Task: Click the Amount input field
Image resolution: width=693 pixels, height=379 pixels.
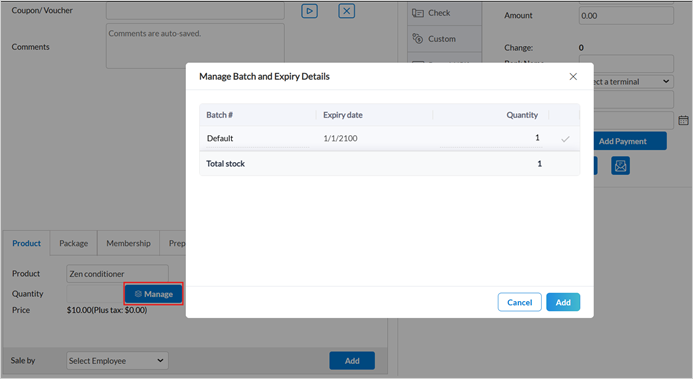Action: (626, 16)
